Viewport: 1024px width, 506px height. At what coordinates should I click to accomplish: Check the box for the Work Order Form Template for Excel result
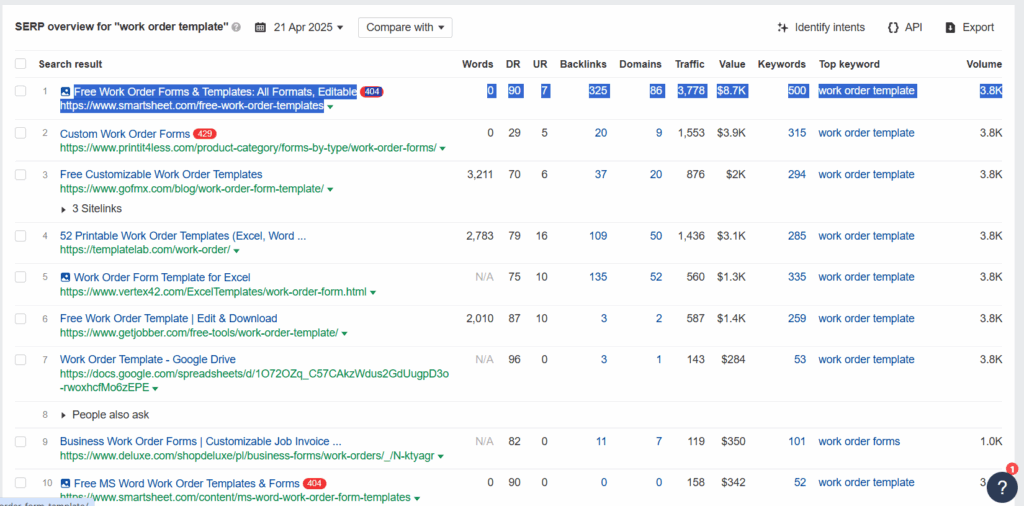(21, 277)
